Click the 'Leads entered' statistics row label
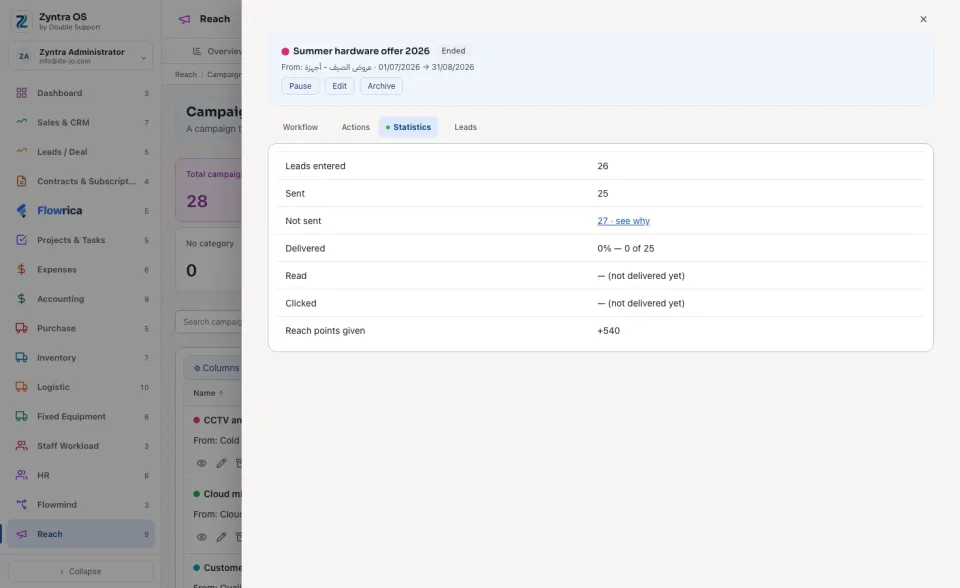The height and width of the screenshot is (588, 960). point(315,166)
